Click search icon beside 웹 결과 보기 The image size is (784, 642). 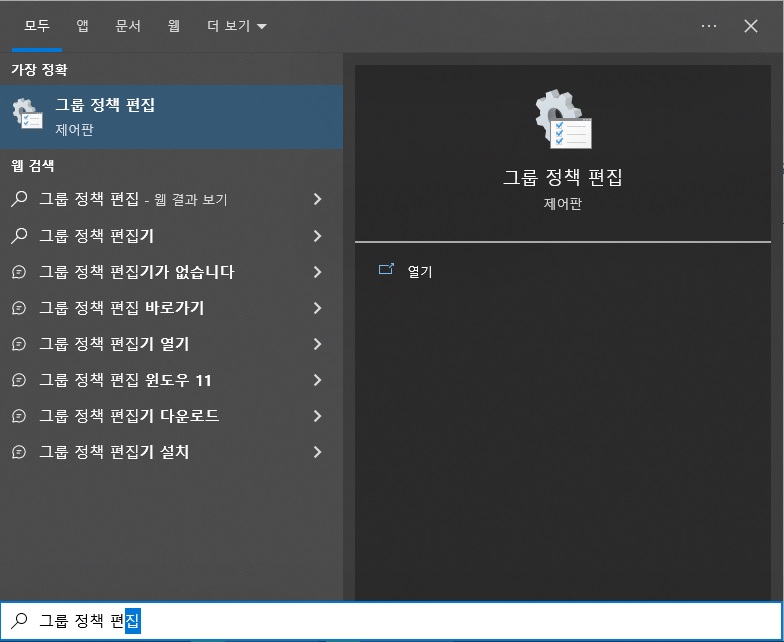click(19, 199)
